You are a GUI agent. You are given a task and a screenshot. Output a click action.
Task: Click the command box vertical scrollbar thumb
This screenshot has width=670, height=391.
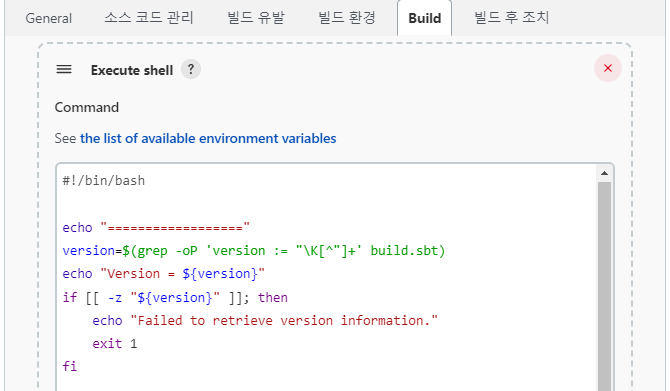(604, 286)
